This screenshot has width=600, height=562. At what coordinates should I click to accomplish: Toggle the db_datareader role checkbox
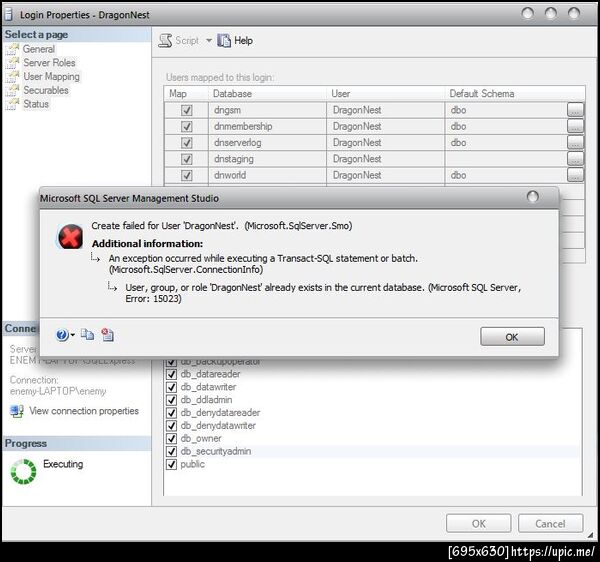[171, 374]
